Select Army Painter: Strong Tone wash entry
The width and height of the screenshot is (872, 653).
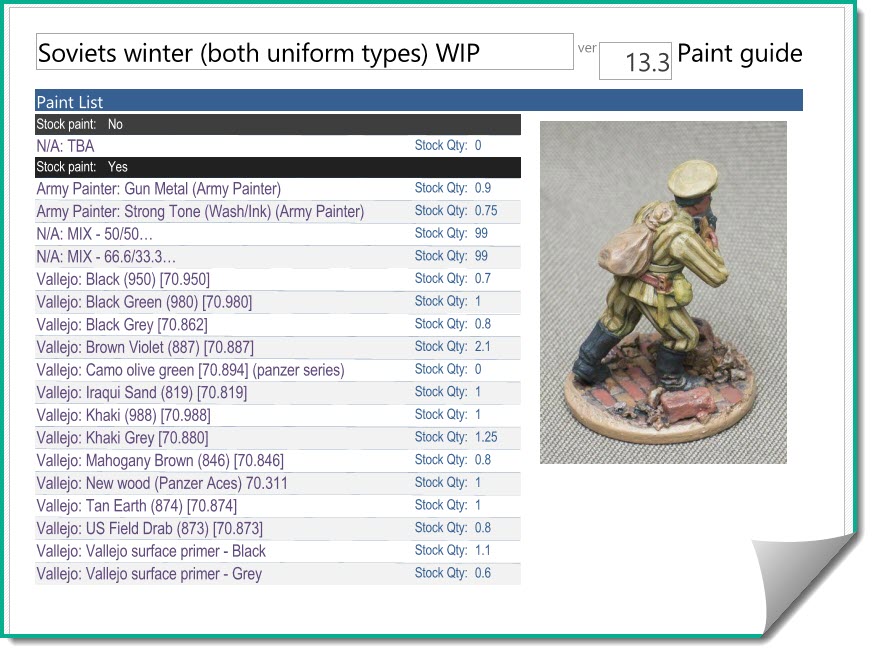(x=200, y=211)
